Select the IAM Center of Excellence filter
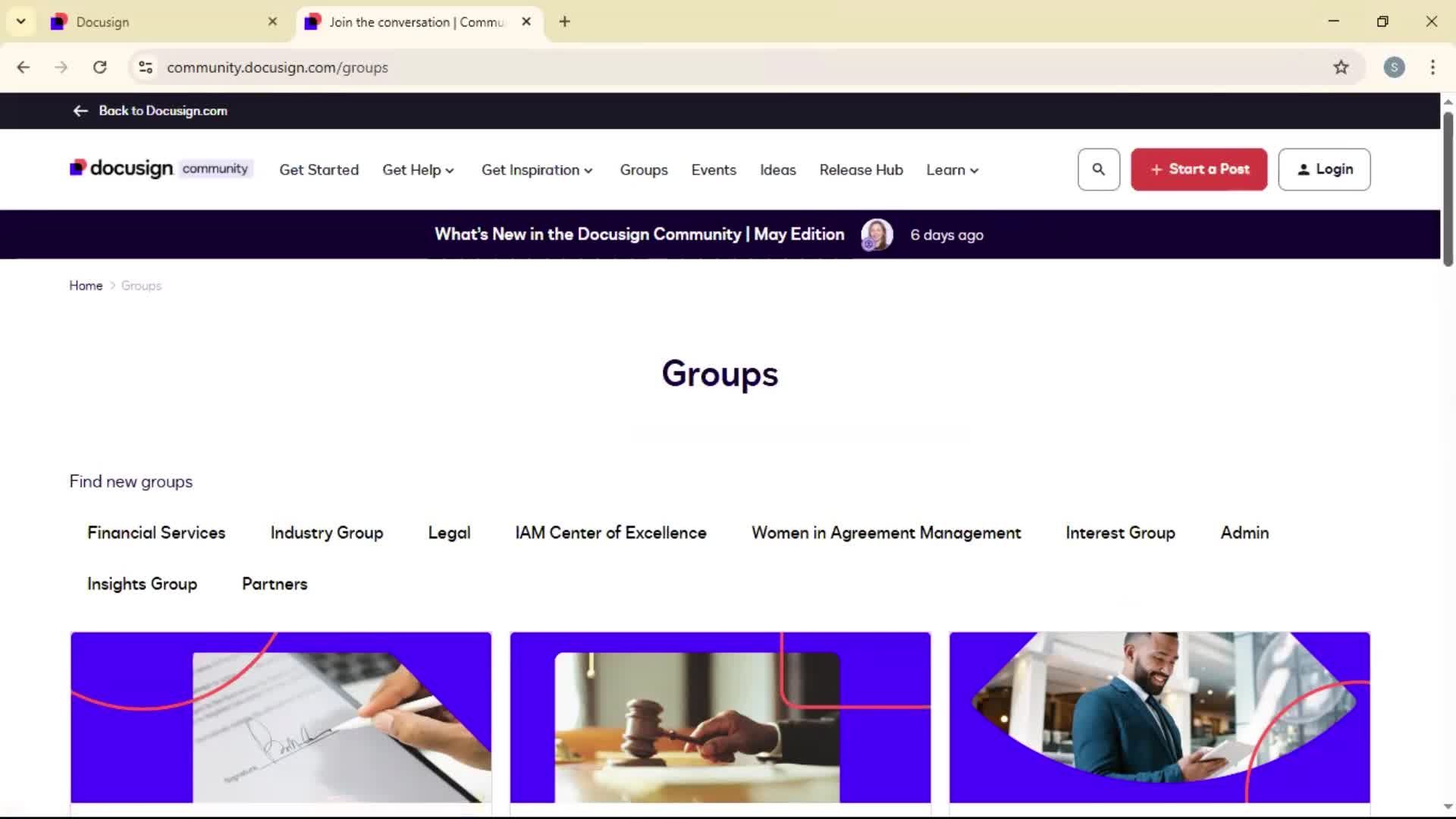This screenshot has width=1456, height=819. 610,532
